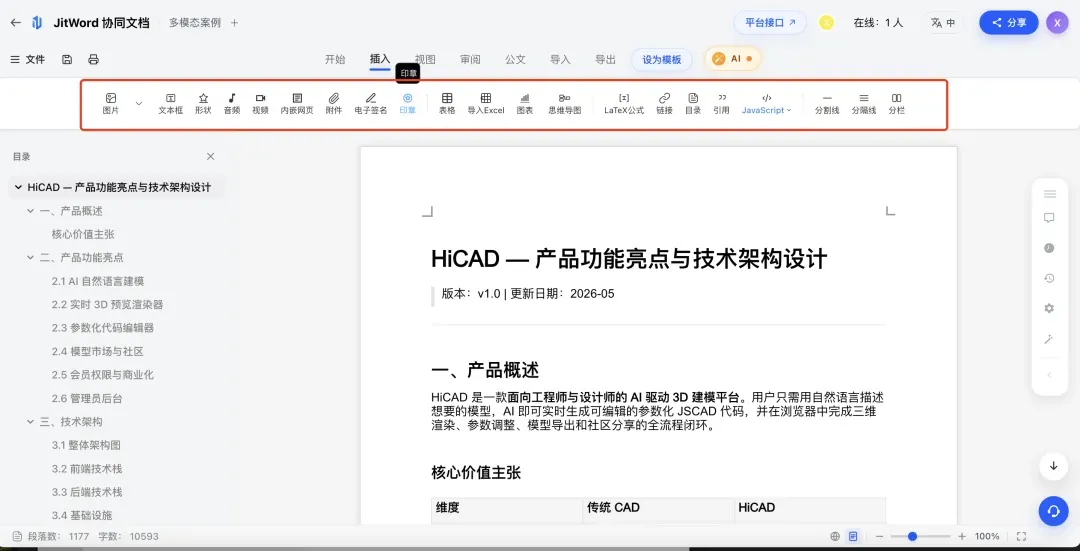Open the blue support headset button

[1053, 511]
